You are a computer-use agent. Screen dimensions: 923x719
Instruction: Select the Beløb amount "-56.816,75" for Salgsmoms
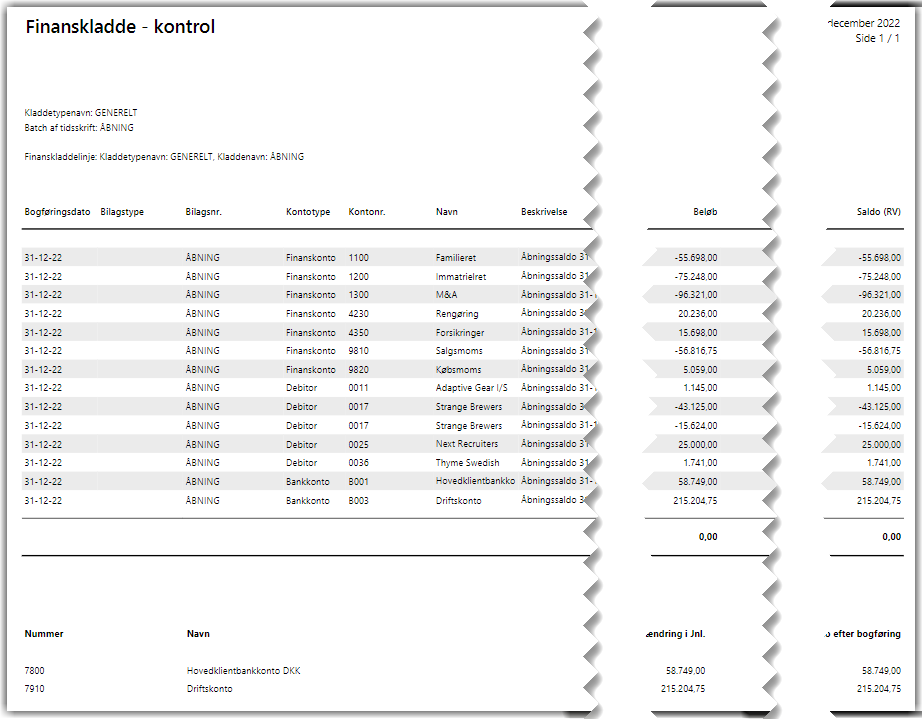[x=696, y=351]
